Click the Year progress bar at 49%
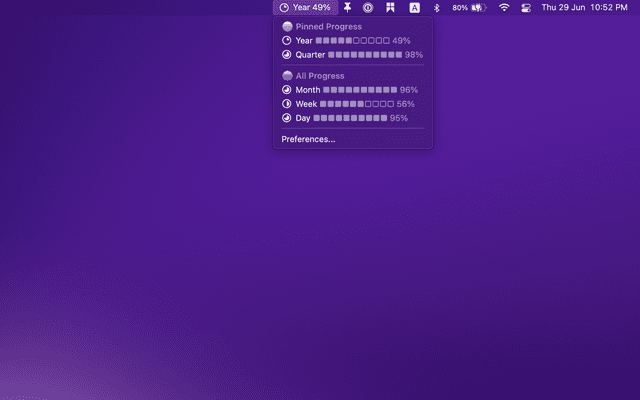 pos(352,40)
